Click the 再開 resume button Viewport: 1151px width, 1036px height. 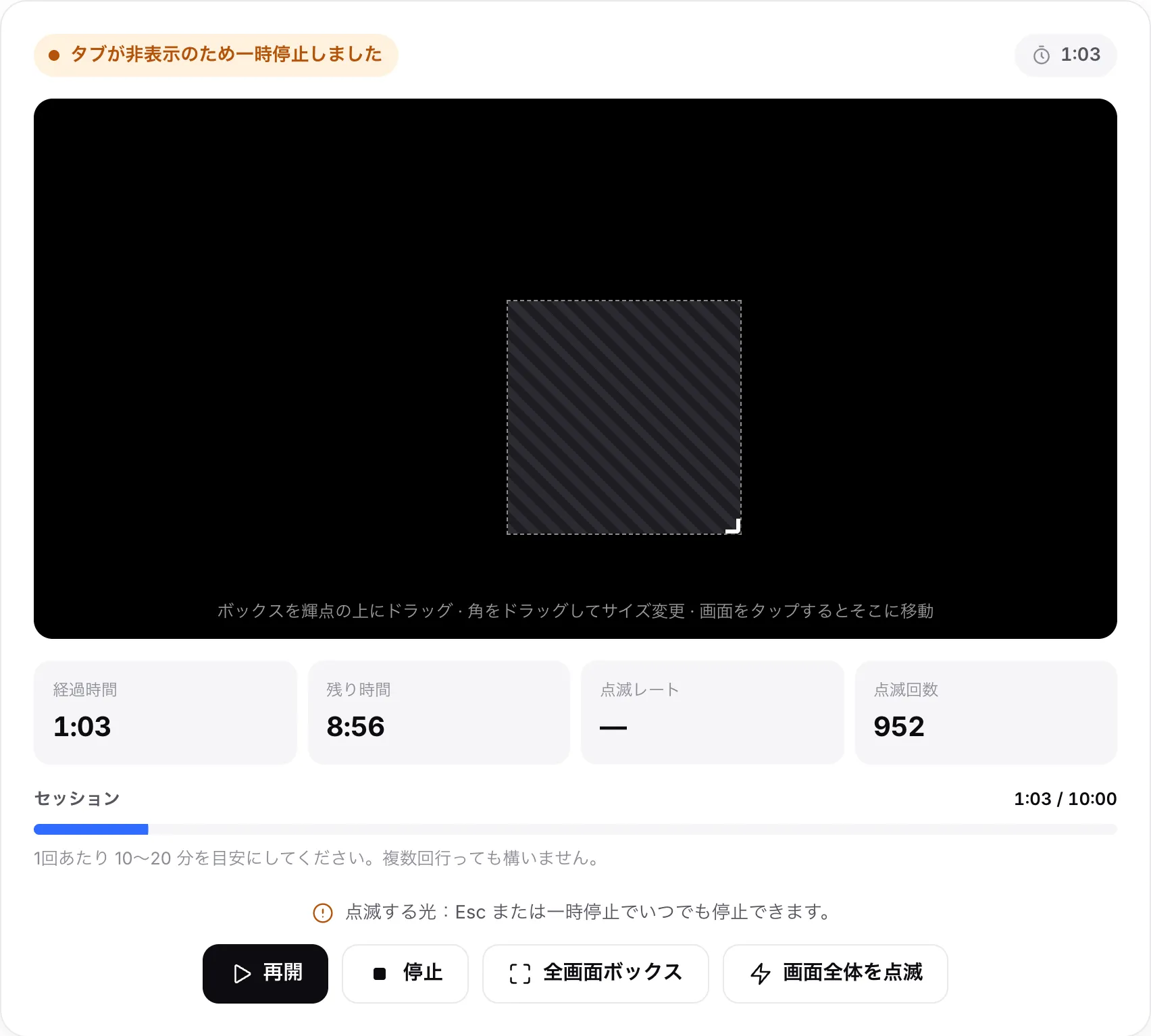click(265, 973)
